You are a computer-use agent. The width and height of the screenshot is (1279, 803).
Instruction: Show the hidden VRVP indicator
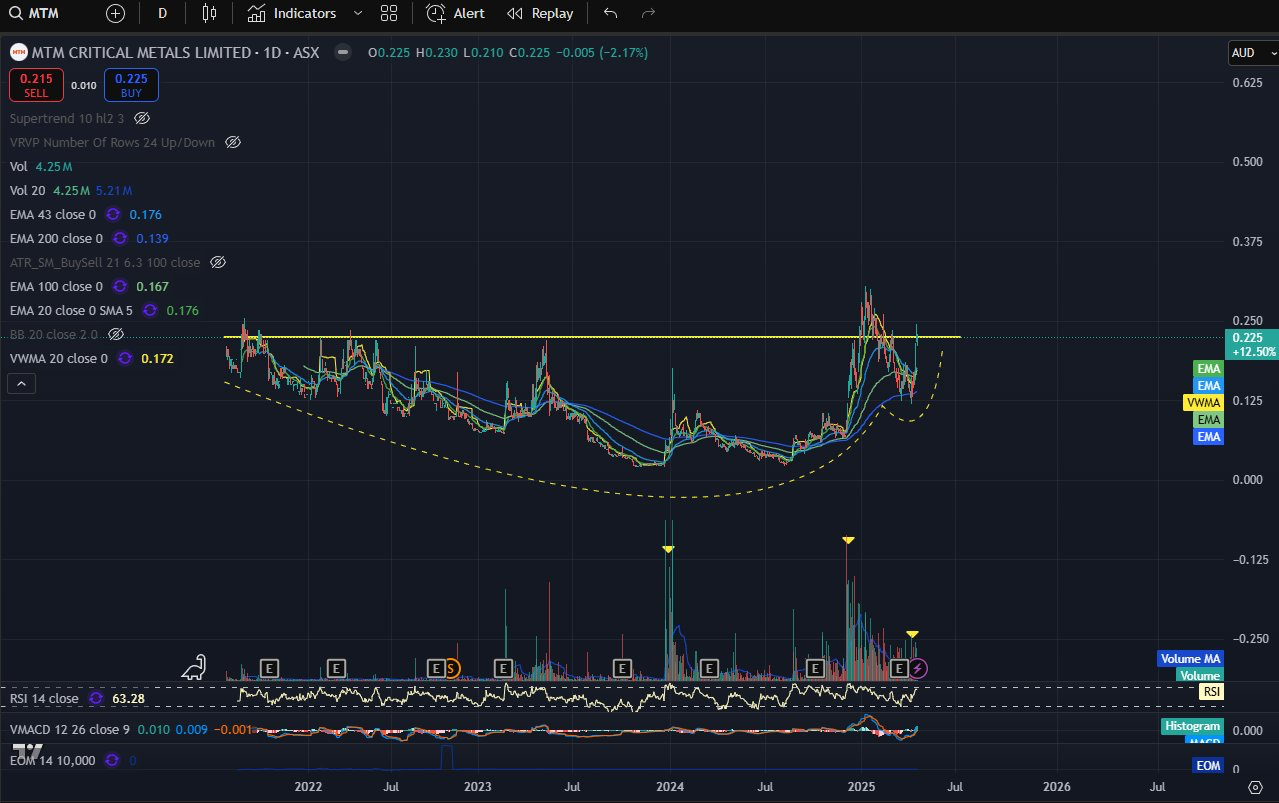pyautogui.click(x=232, y=142)
